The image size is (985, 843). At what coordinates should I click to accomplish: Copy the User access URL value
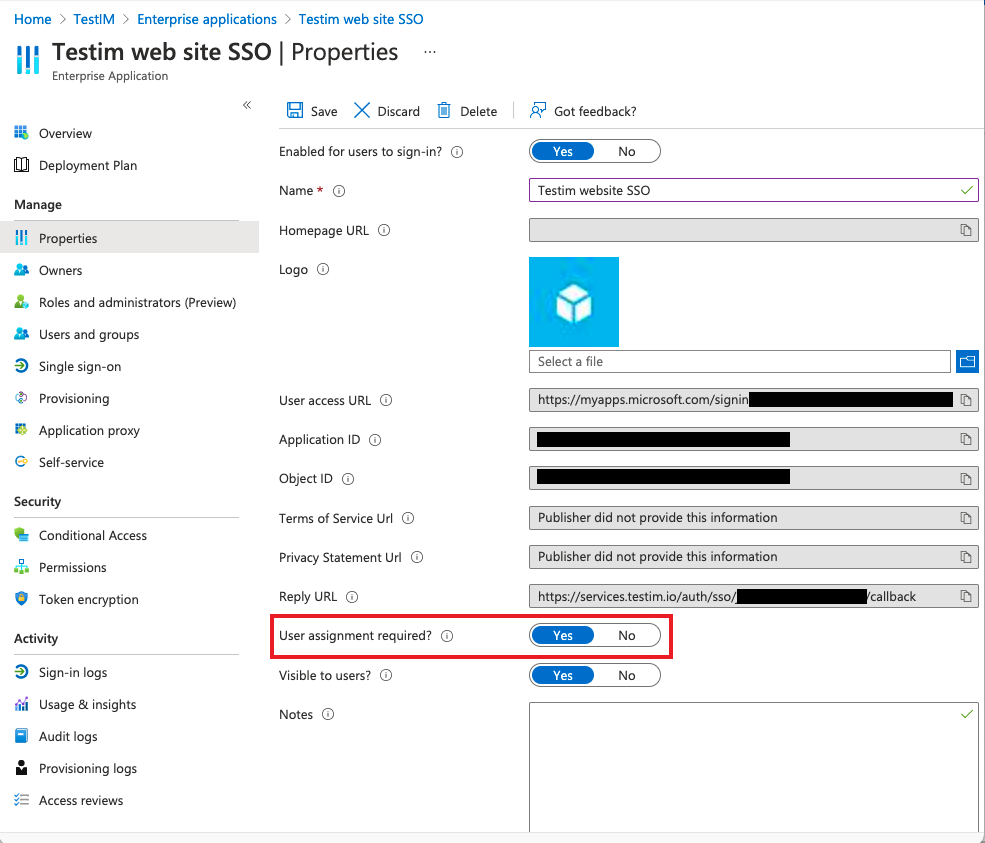966,400
